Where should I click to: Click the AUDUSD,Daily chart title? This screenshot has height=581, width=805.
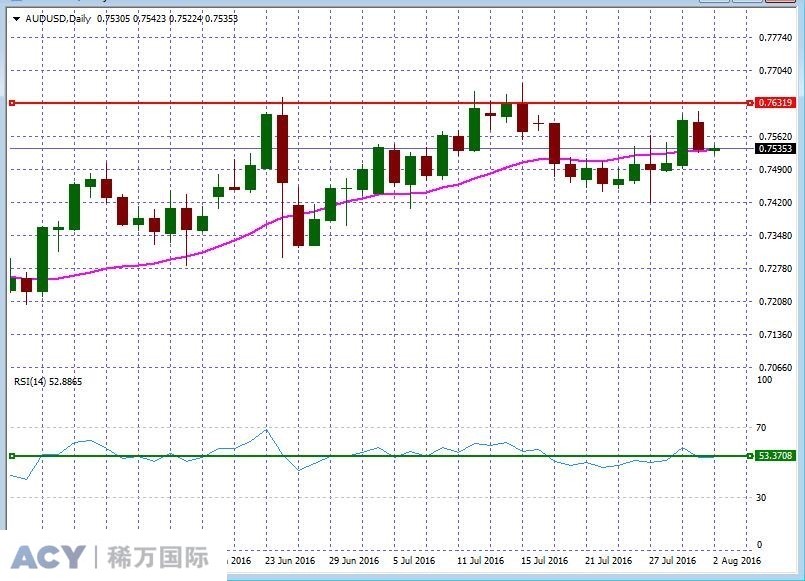58,18
